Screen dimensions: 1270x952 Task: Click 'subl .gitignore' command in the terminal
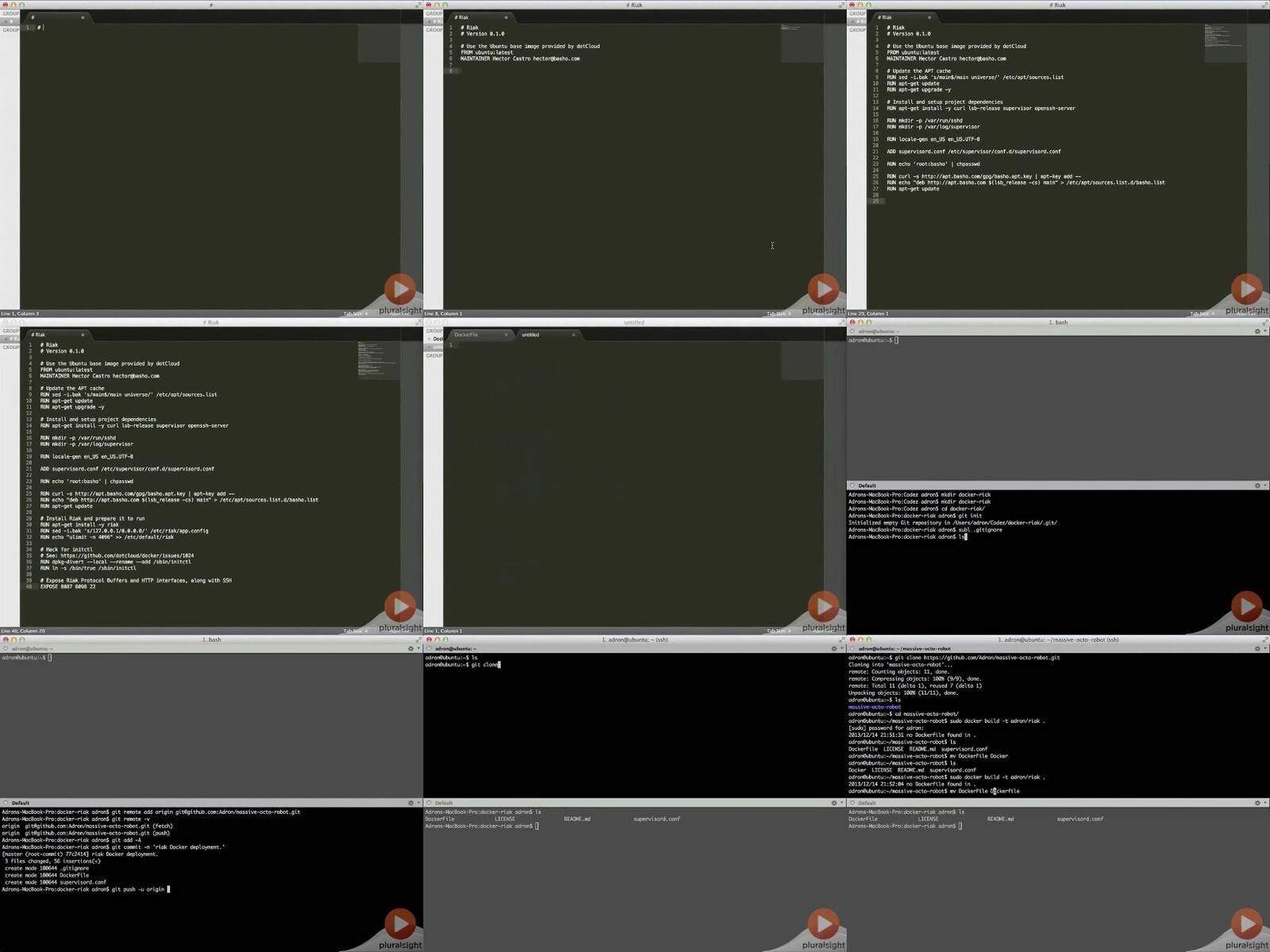click(981, 530)
